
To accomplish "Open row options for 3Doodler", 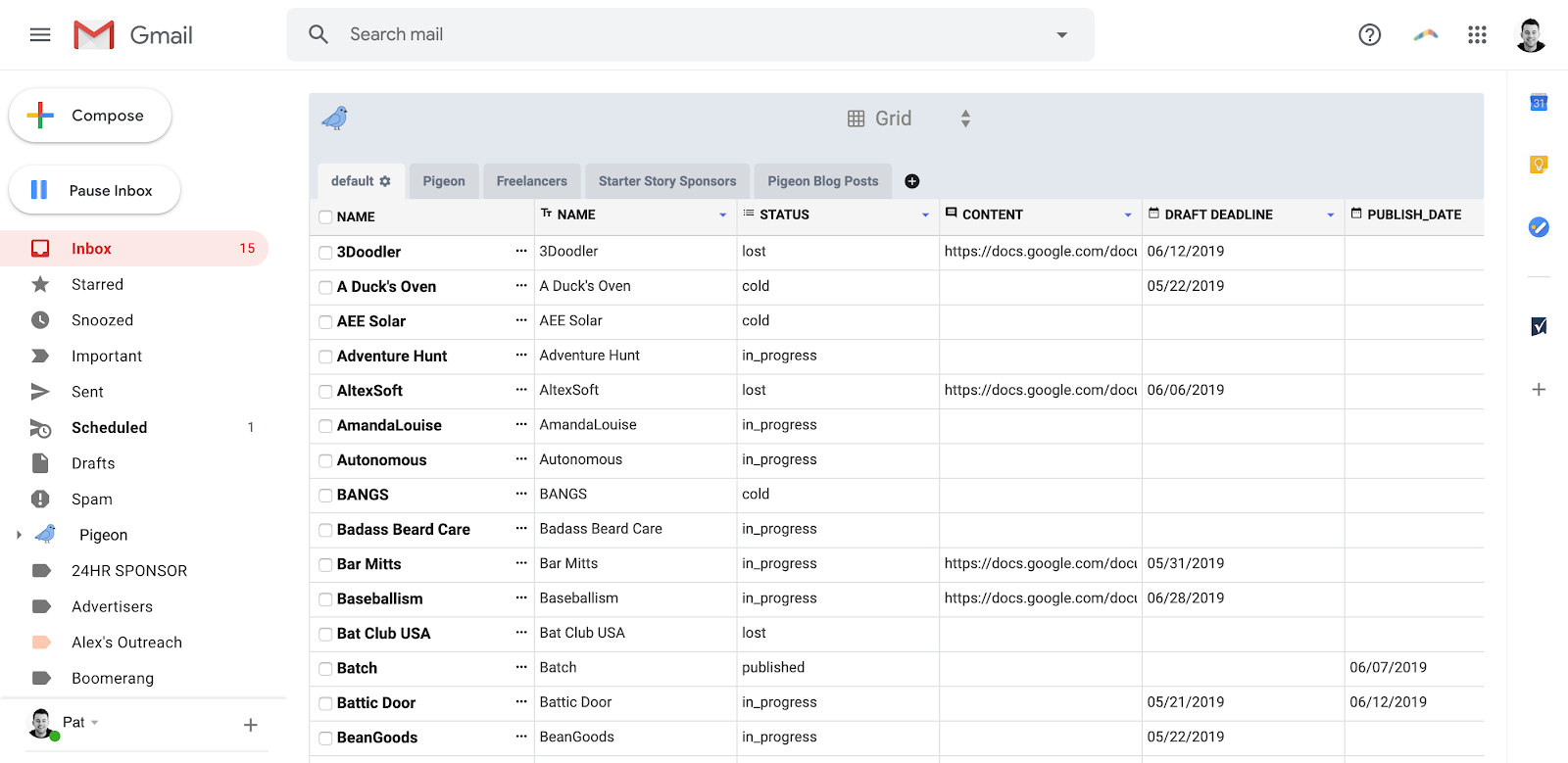I will point(521,251).
